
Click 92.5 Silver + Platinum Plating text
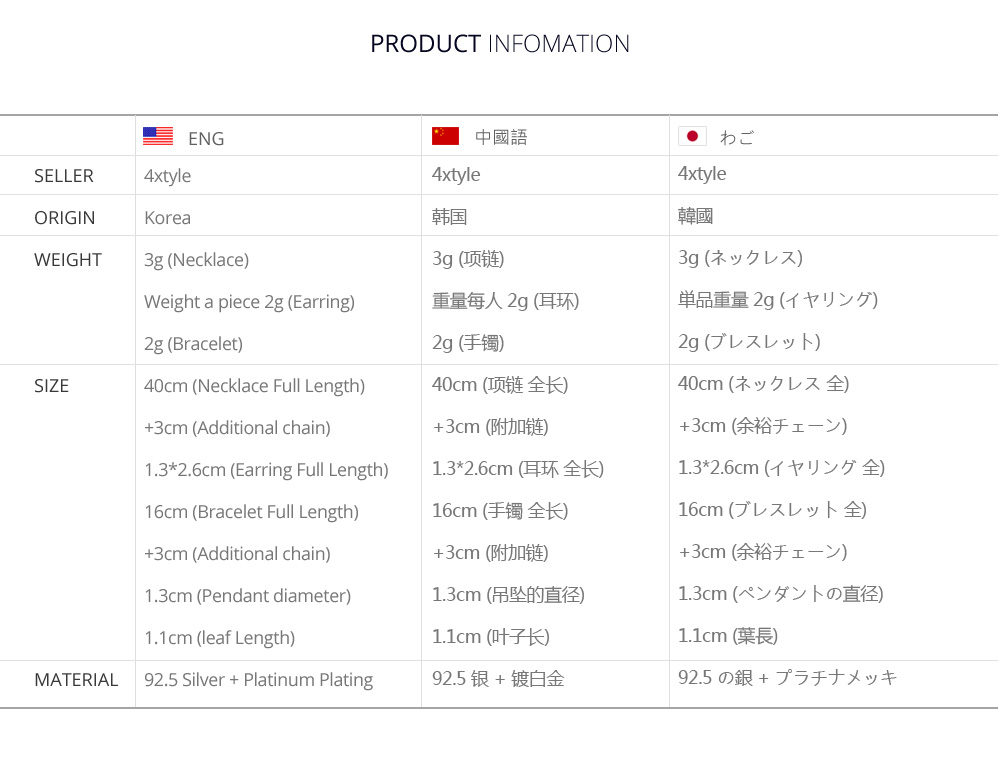pyautogui.click(x=259, y=680)
